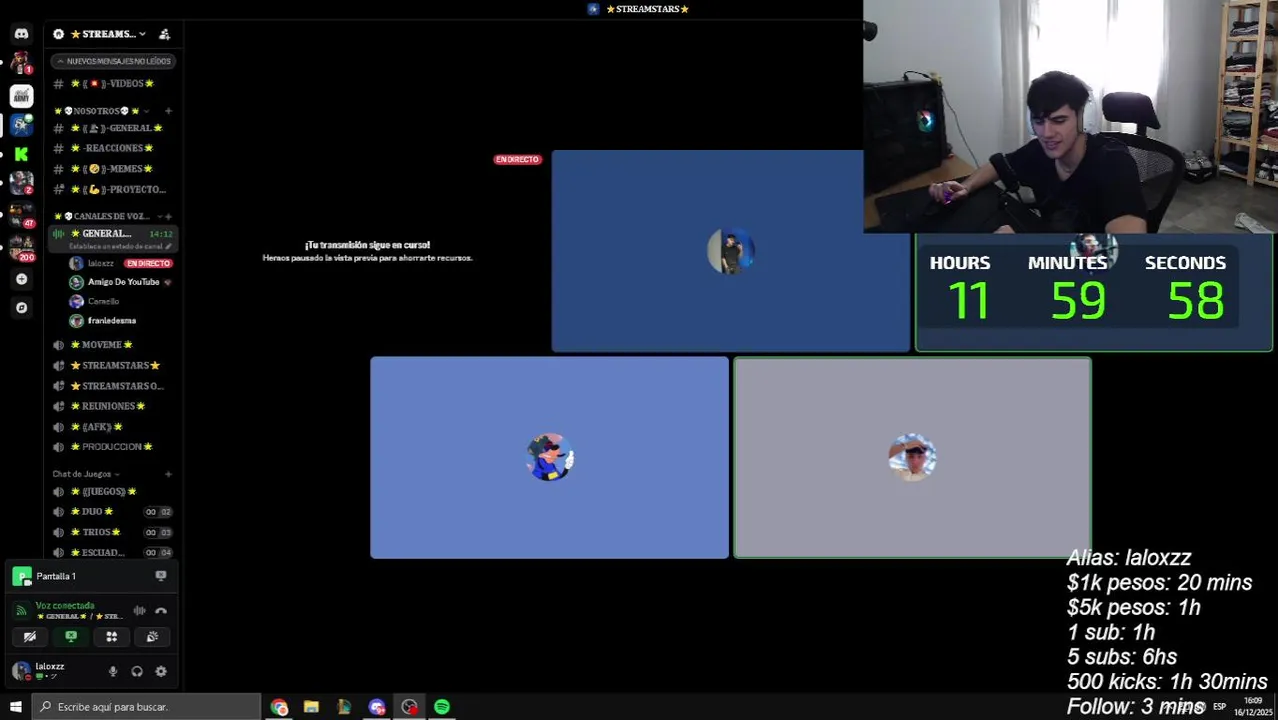This screenshot has width=1278, height=720.
Task: Open the Windows Start menu
Action: click(15, 707)
